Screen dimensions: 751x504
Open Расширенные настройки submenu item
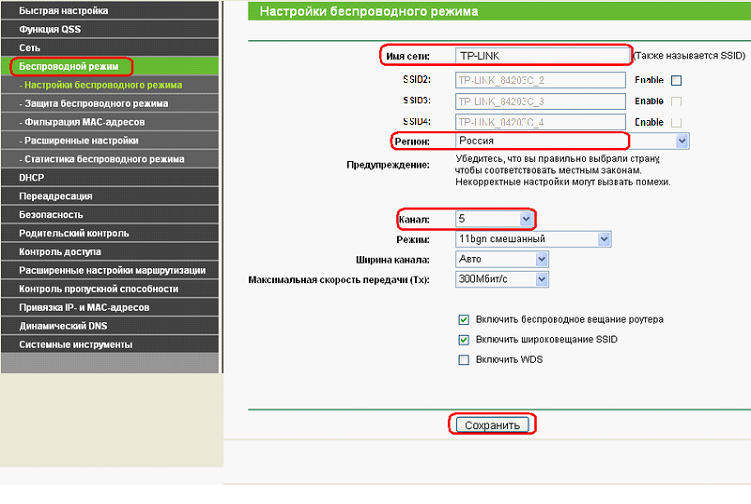[110, 140]
